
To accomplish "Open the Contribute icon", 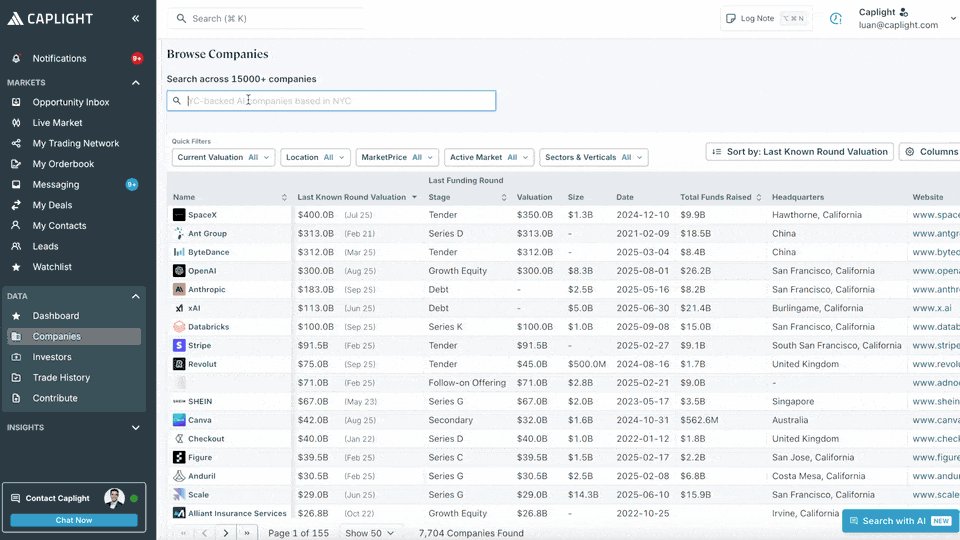I will [x=17, y=398].
